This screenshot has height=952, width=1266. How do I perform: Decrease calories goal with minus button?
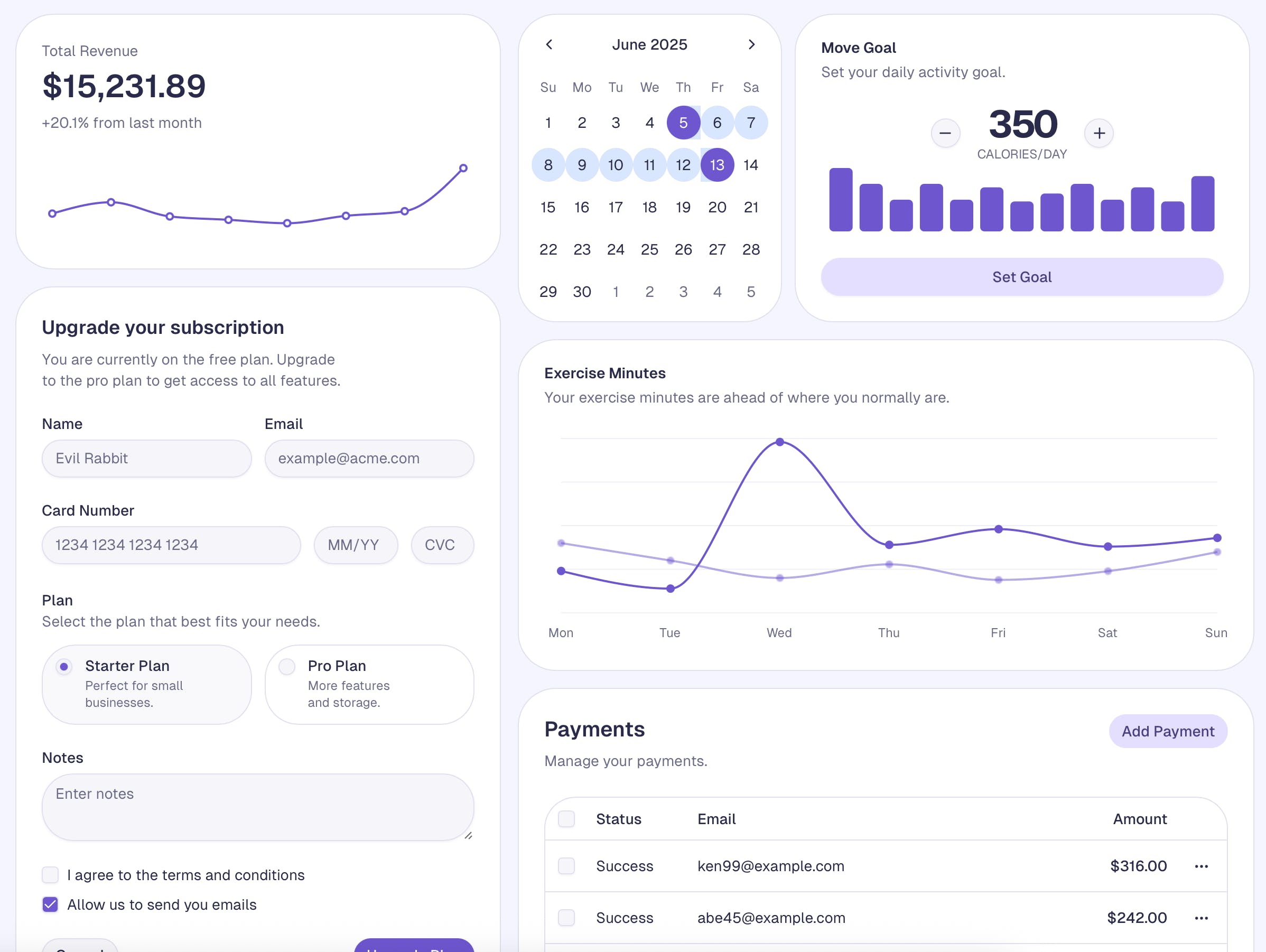pos(945,133)
